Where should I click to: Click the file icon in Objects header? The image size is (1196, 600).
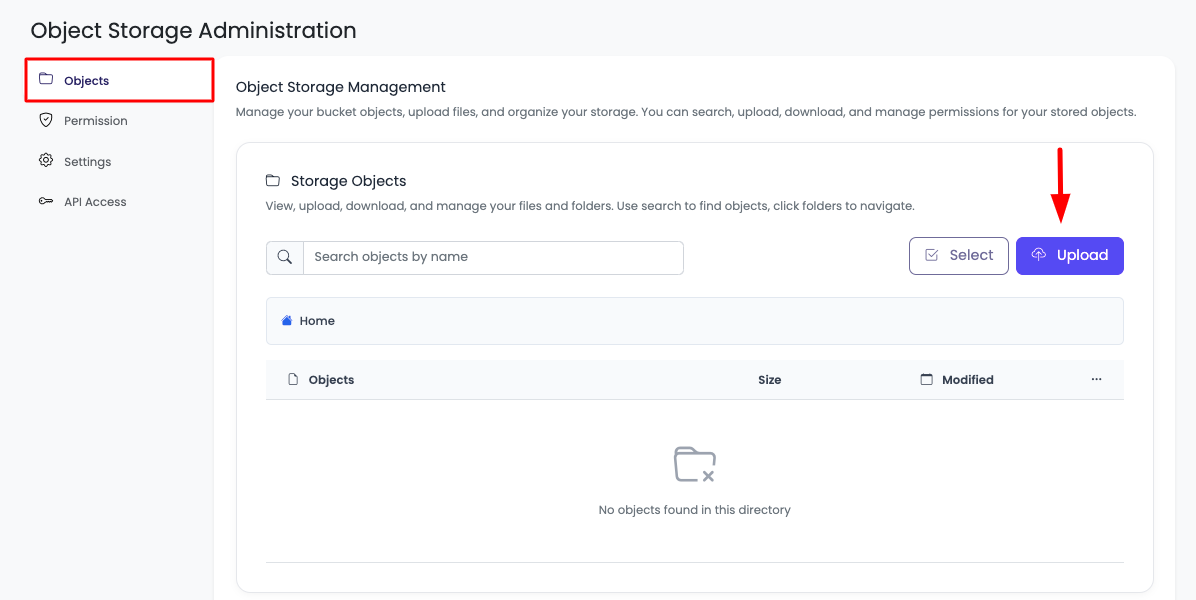pos(293,380)
